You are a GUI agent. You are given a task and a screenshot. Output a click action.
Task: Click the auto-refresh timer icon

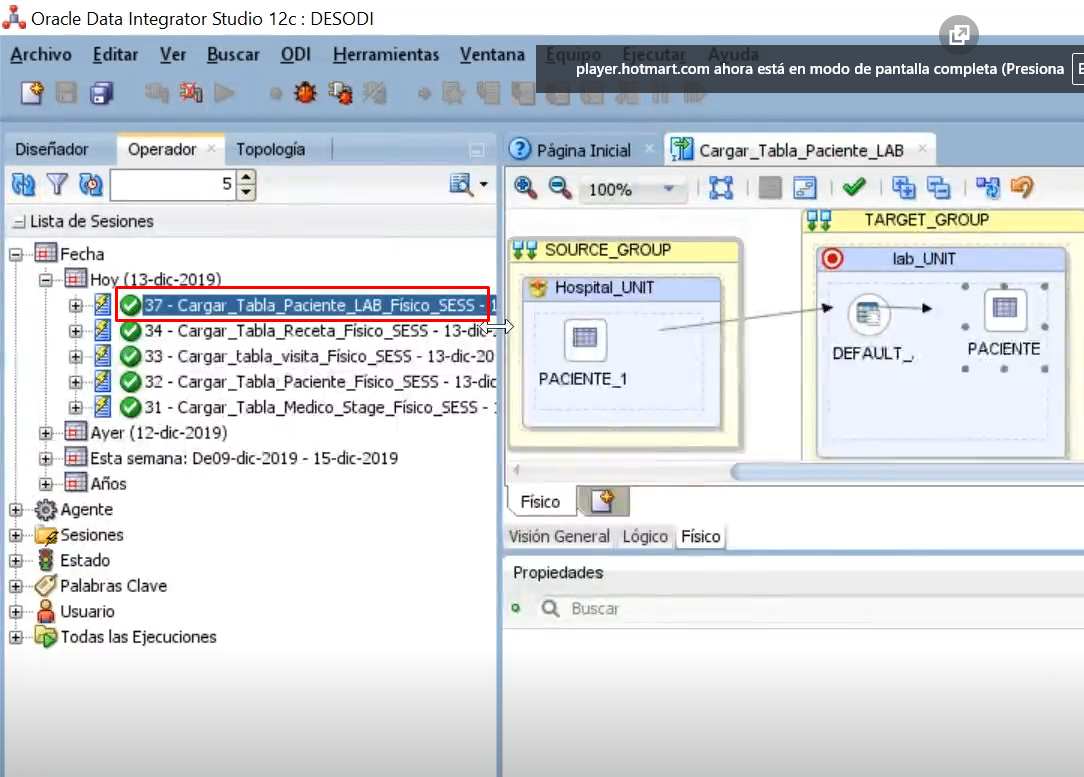[x=91, y=184]
